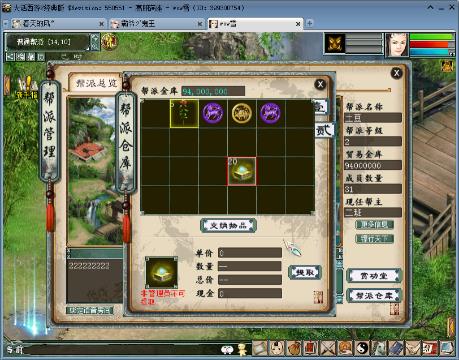Click the red mana bar
Screen dimensions: 459x360
click(x=432, y=44)
